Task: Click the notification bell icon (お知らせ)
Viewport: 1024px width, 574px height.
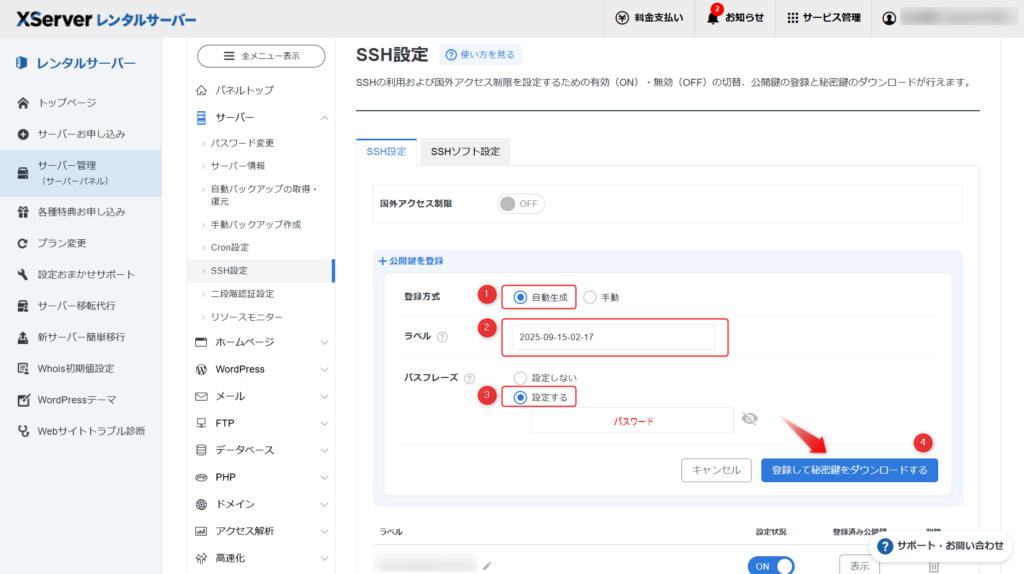Action: [713, 18]
